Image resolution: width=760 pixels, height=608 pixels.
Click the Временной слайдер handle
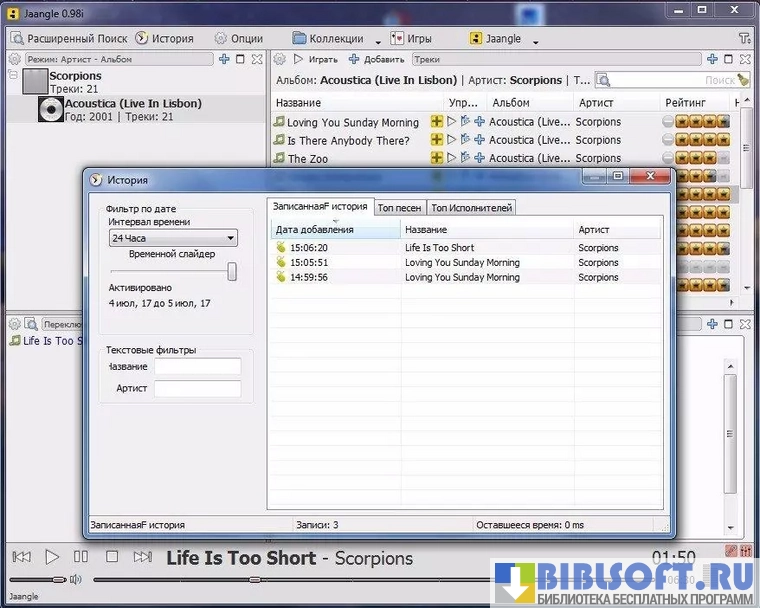[x=232, y=271]
